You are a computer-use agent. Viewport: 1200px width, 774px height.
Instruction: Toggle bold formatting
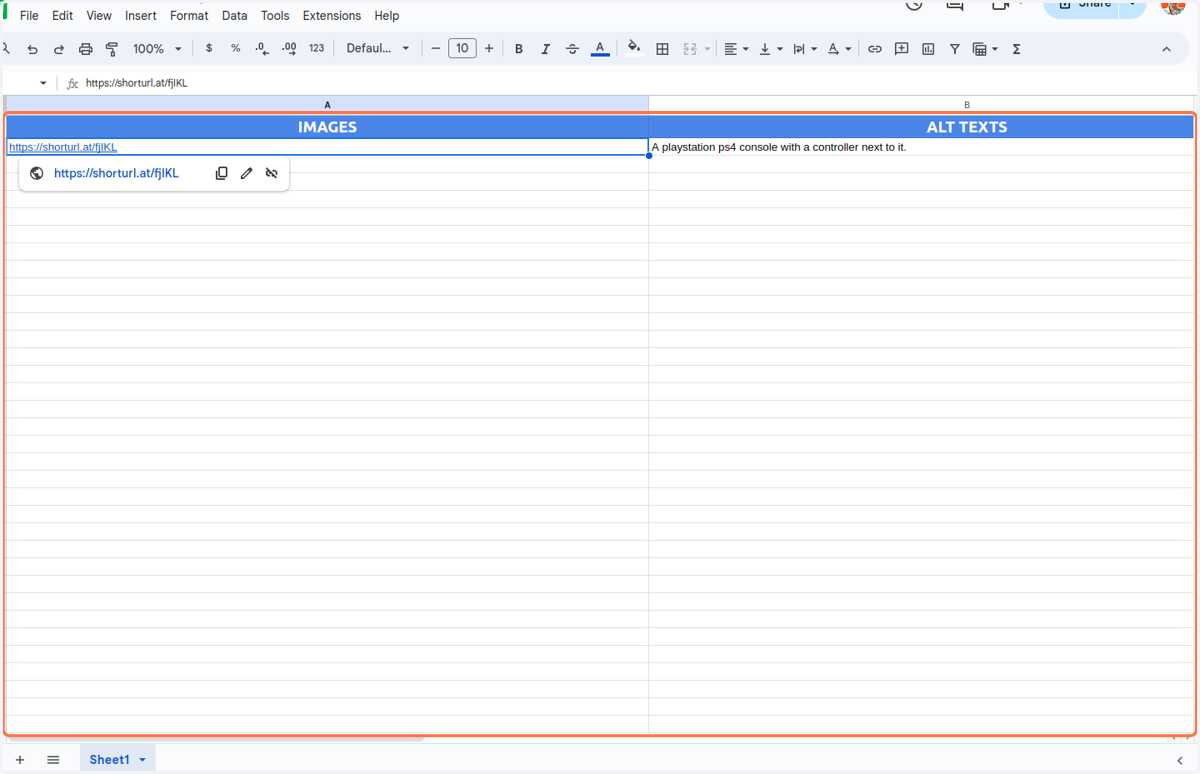518,48
